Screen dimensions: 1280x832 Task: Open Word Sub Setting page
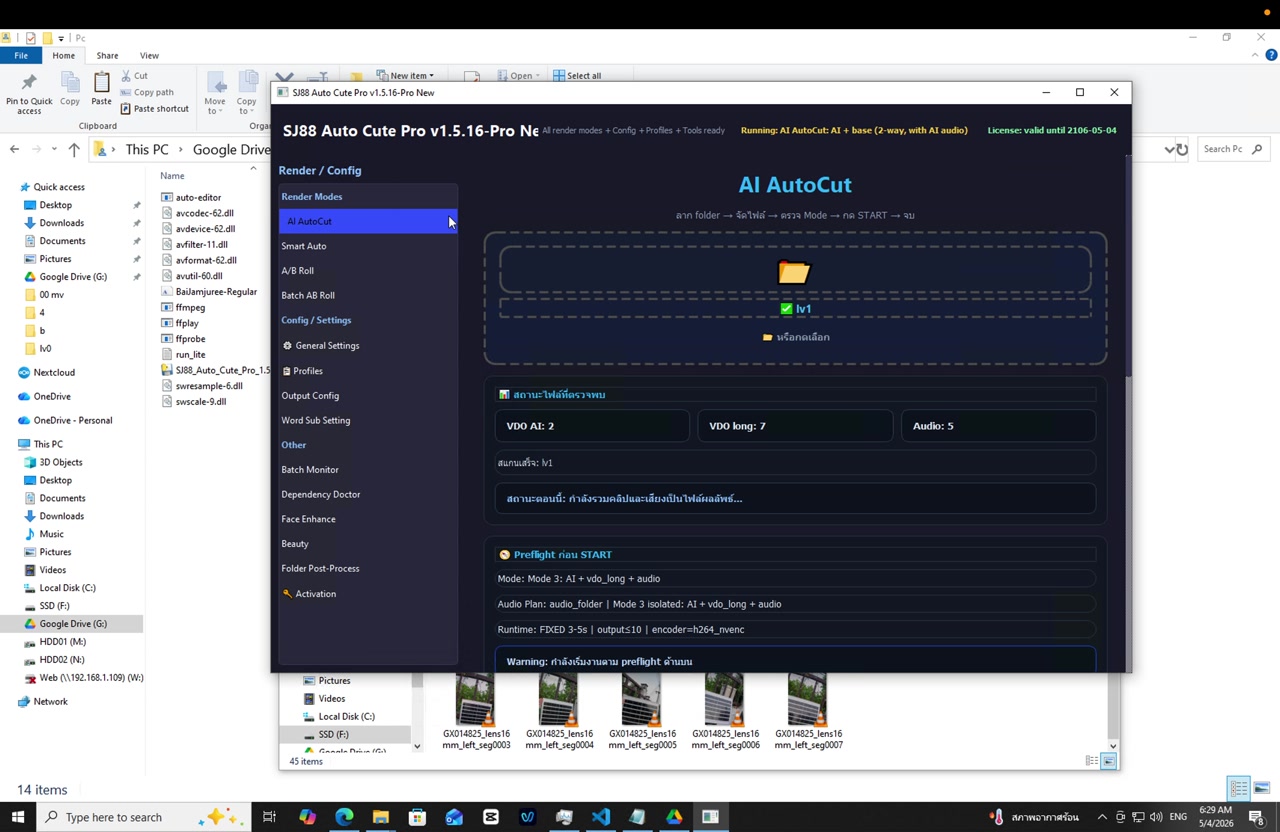coord(368,421)
